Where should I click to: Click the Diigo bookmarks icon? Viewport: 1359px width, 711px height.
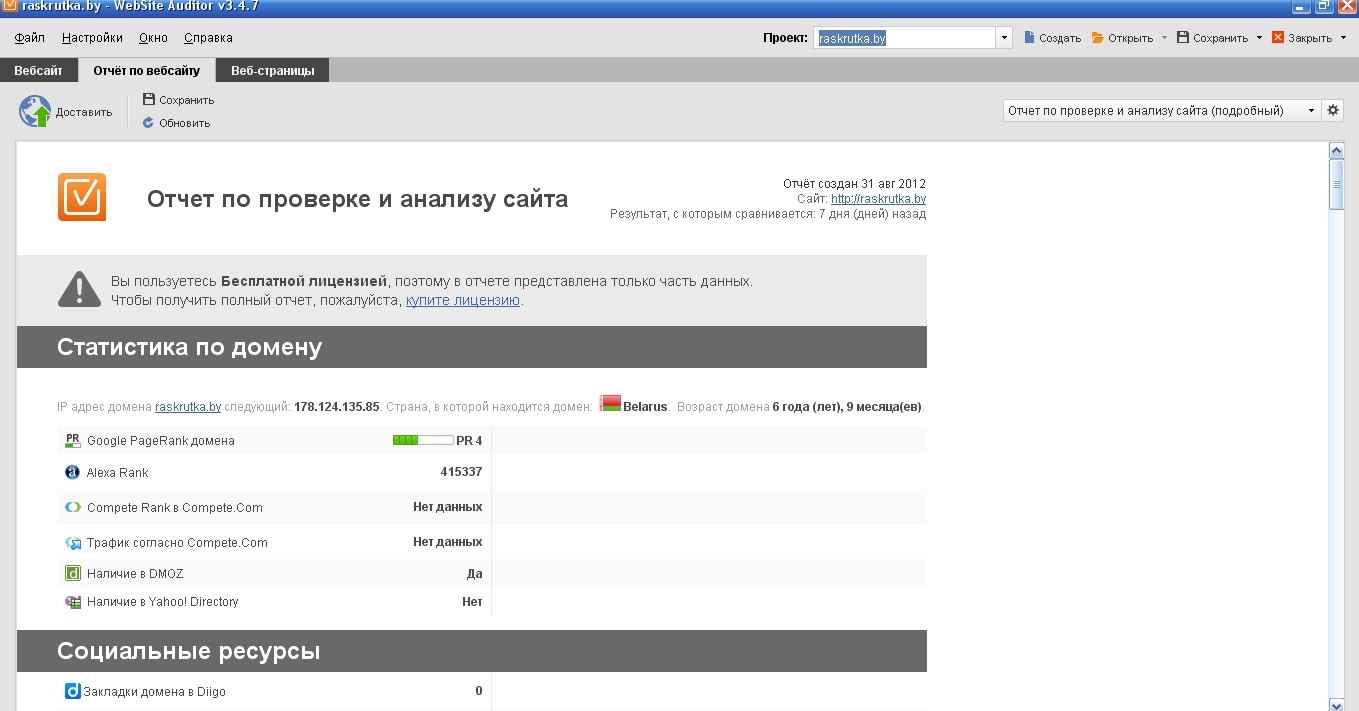coord(72,691)
